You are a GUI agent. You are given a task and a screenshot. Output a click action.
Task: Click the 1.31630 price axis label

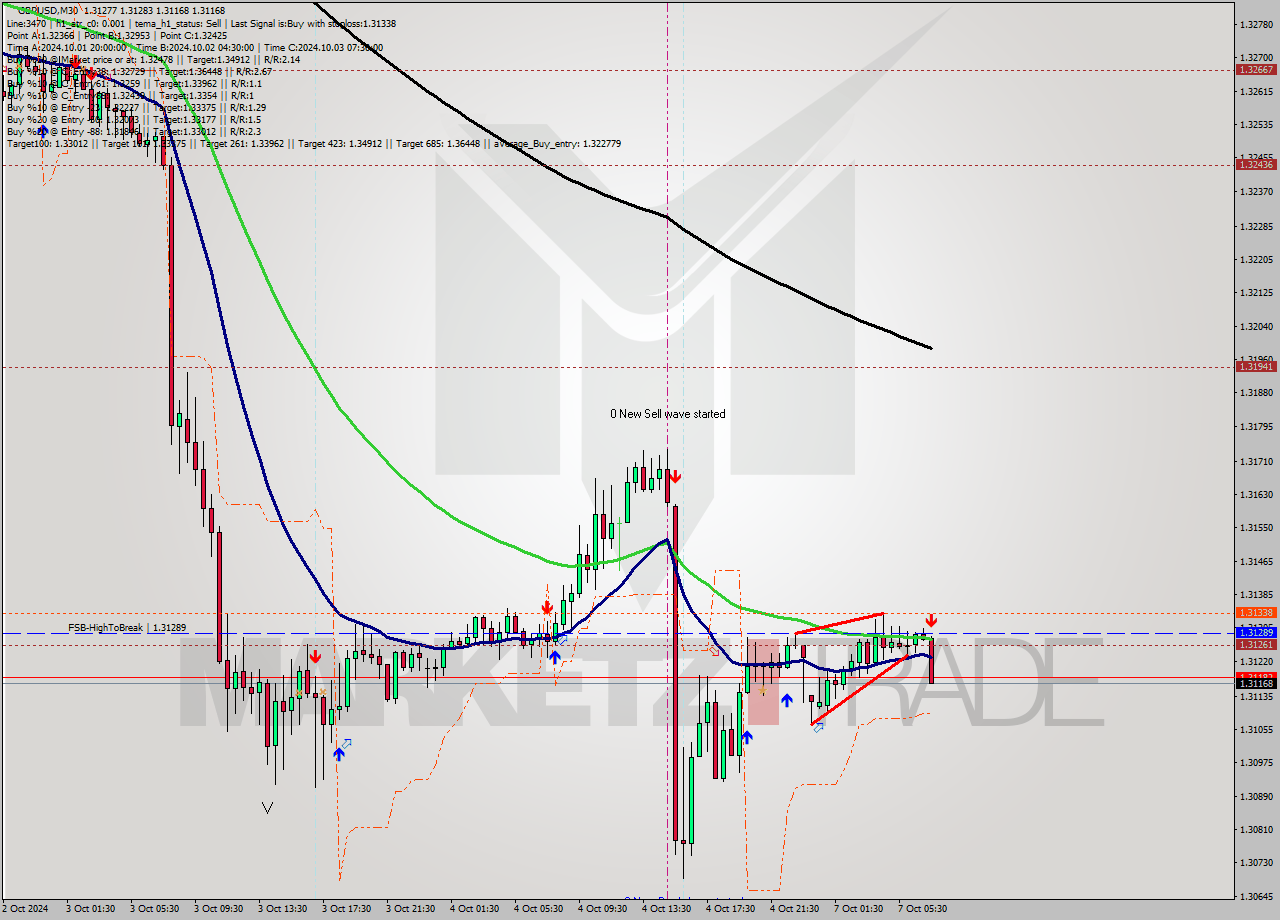point(1256,494)
